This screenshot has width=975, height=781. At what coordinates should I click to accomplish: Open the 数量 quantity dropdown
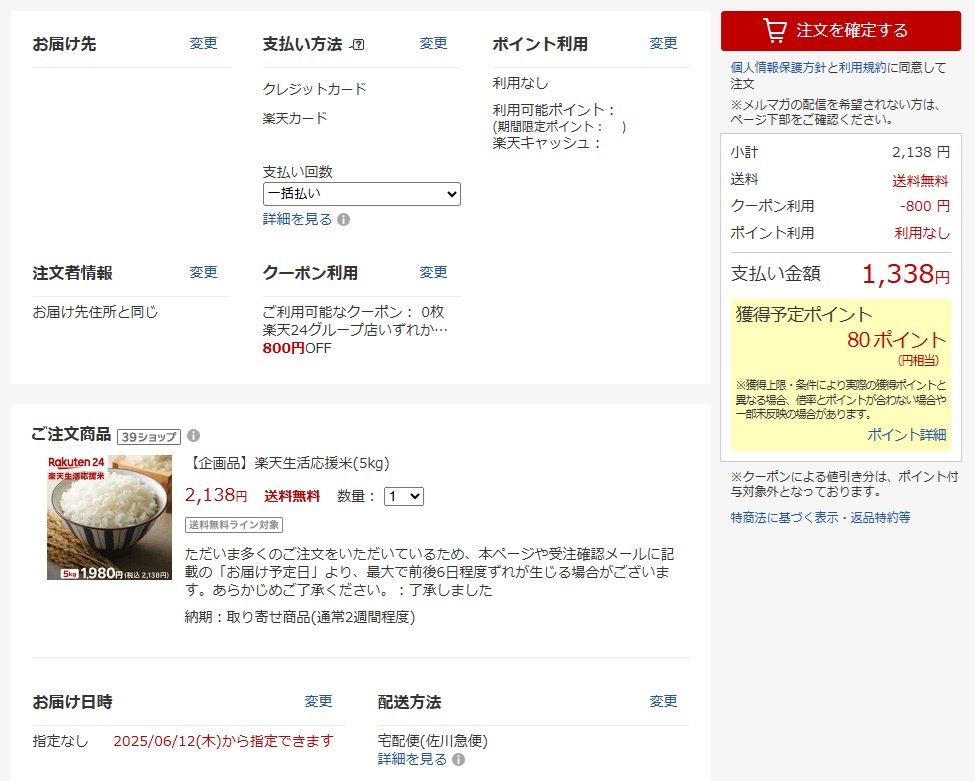pos(404,496)
